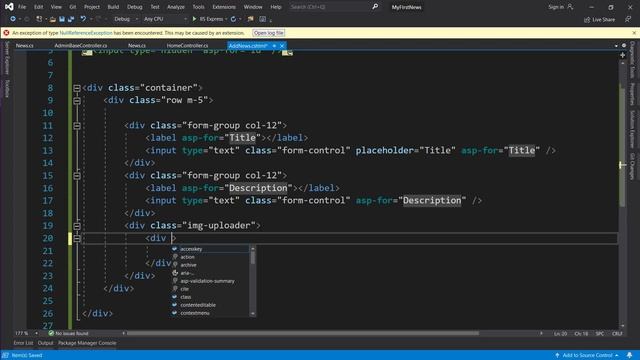Open the Output panel tab
640x360 pixels.
(x=46, y=343)
